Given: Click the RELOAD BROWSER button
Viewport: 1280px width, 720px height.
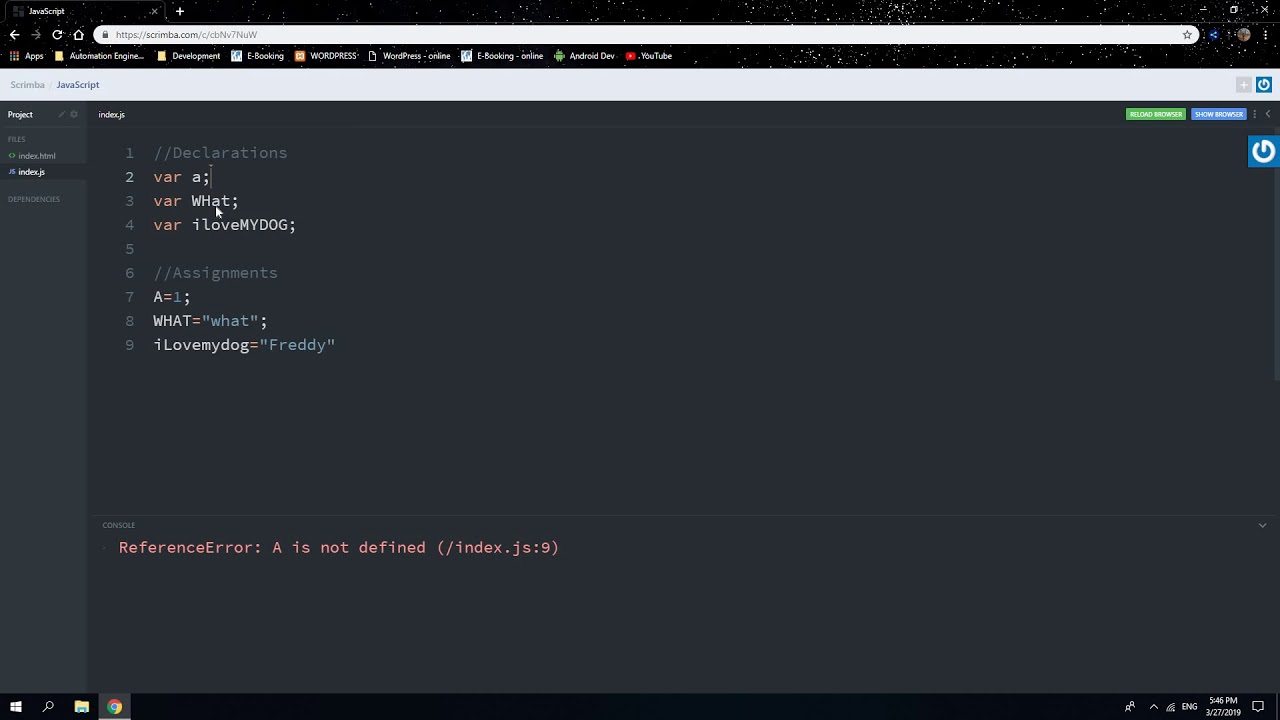Looking at the screenshot, I should (x=1155, y=114).
